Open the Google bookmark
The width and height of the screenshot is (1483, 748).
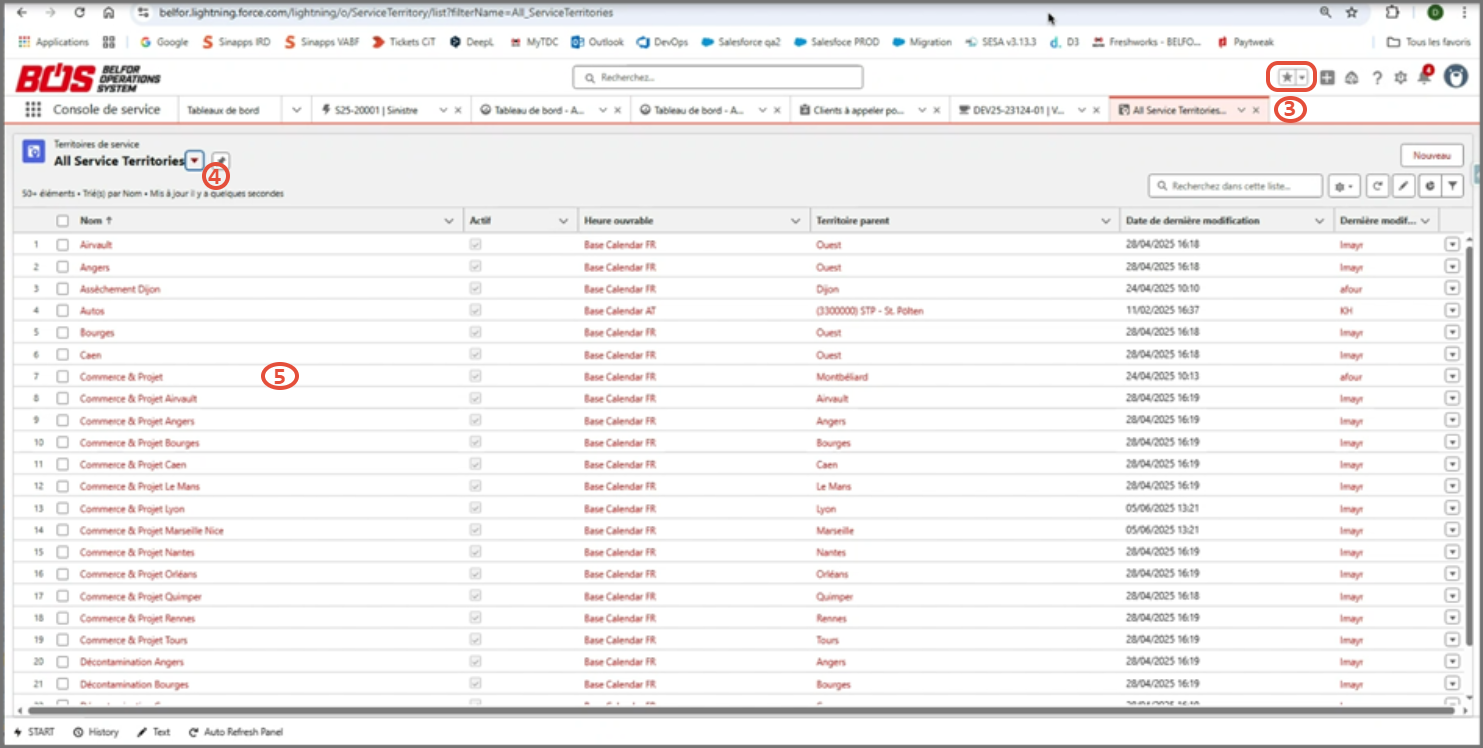click(164, 42)
